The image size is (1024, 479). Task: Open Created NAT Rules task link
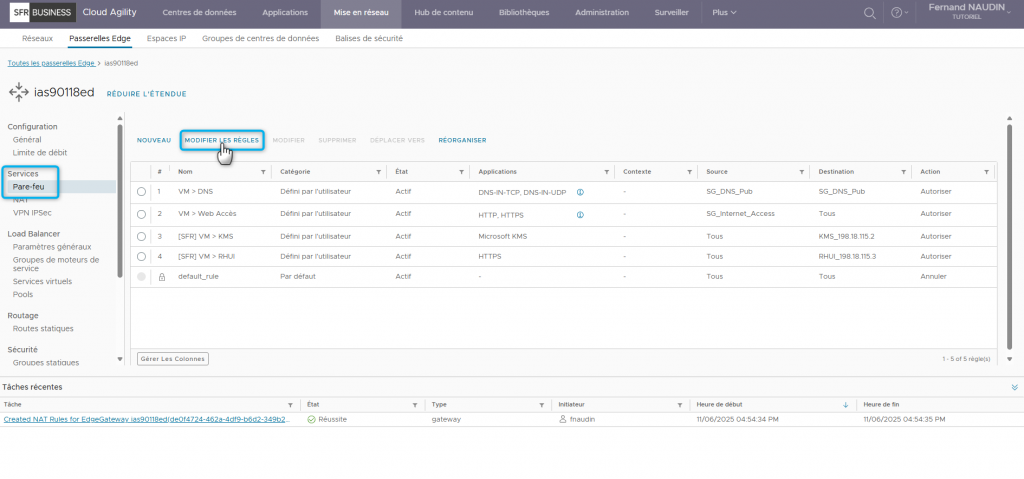tap(146, 419)
